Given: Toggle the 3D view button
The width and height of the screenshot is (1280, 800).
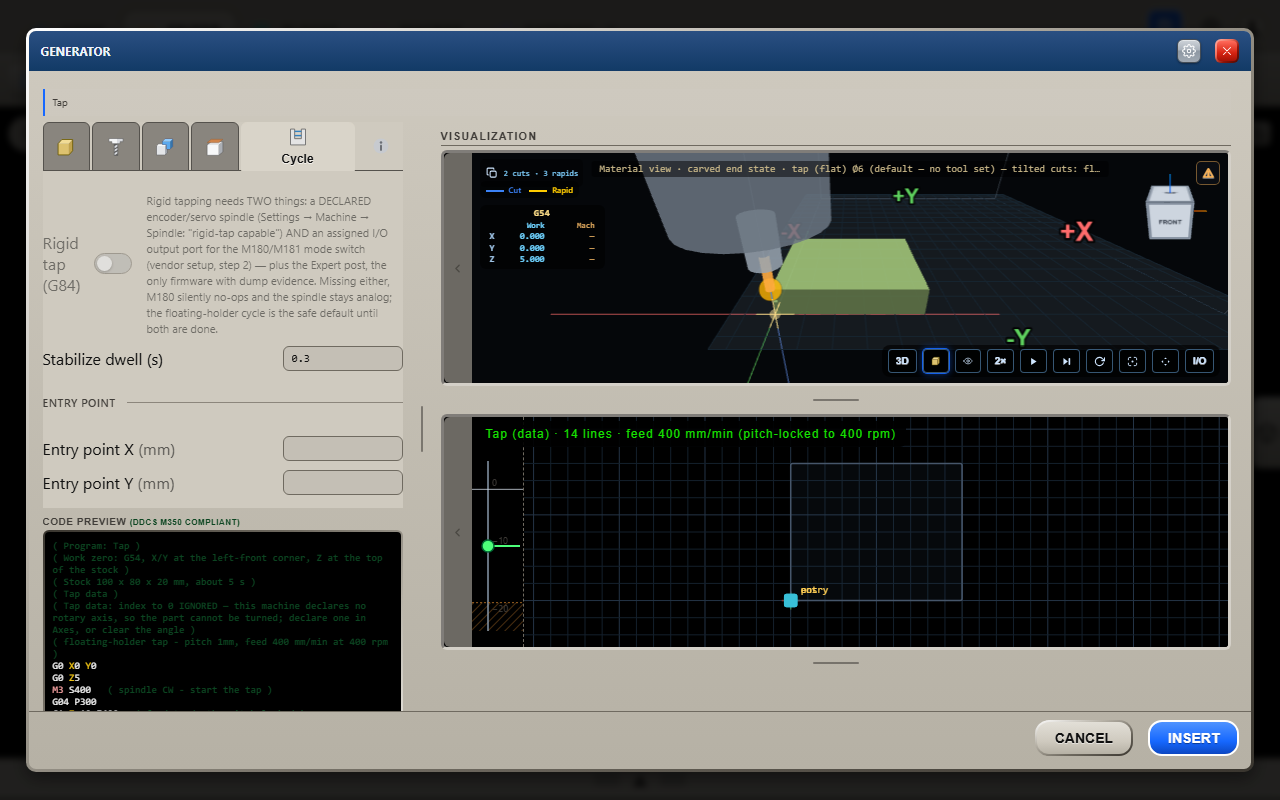Looking at the screenshot, I should pyautogui.click(x=902, y=361).
